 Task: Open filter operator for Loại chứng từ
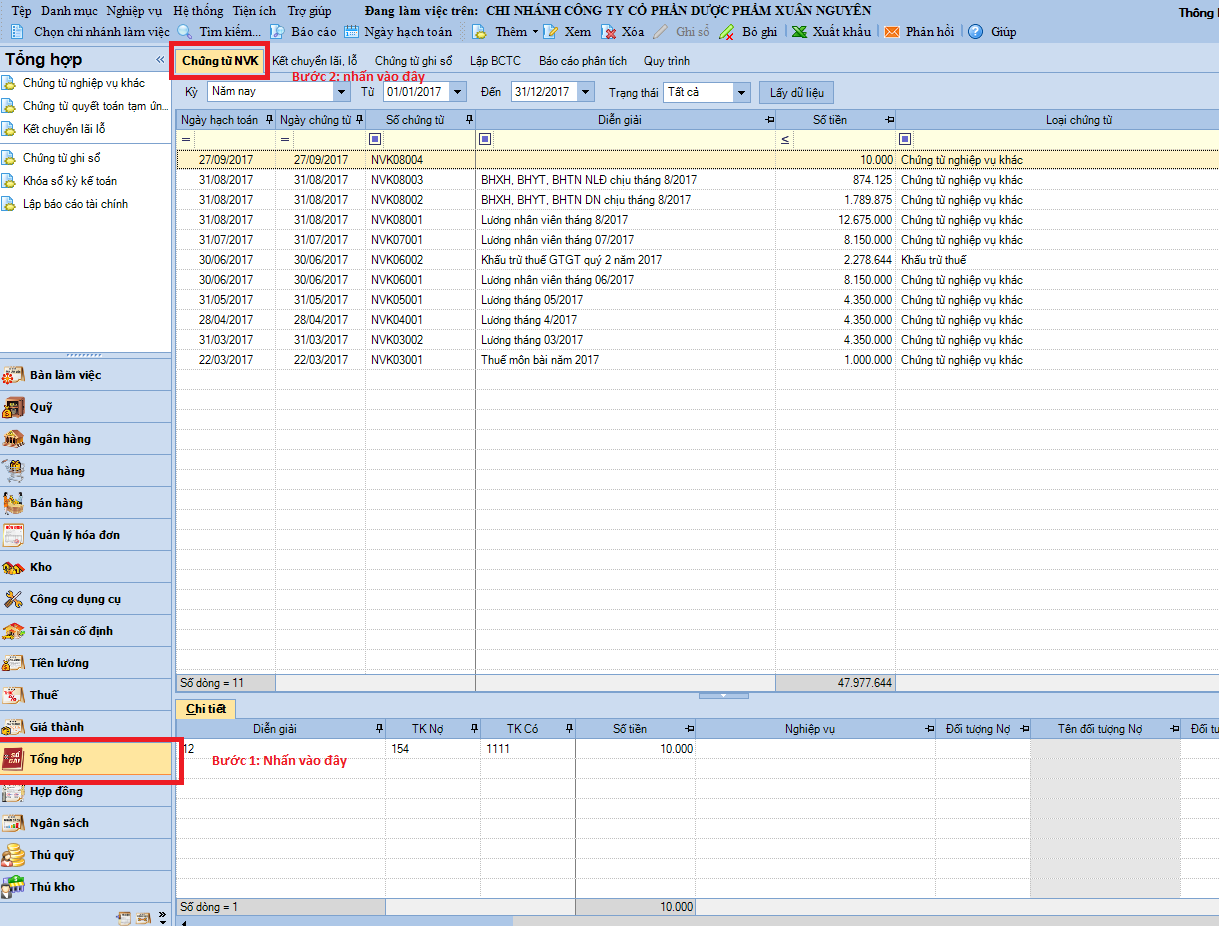[905, 139]
